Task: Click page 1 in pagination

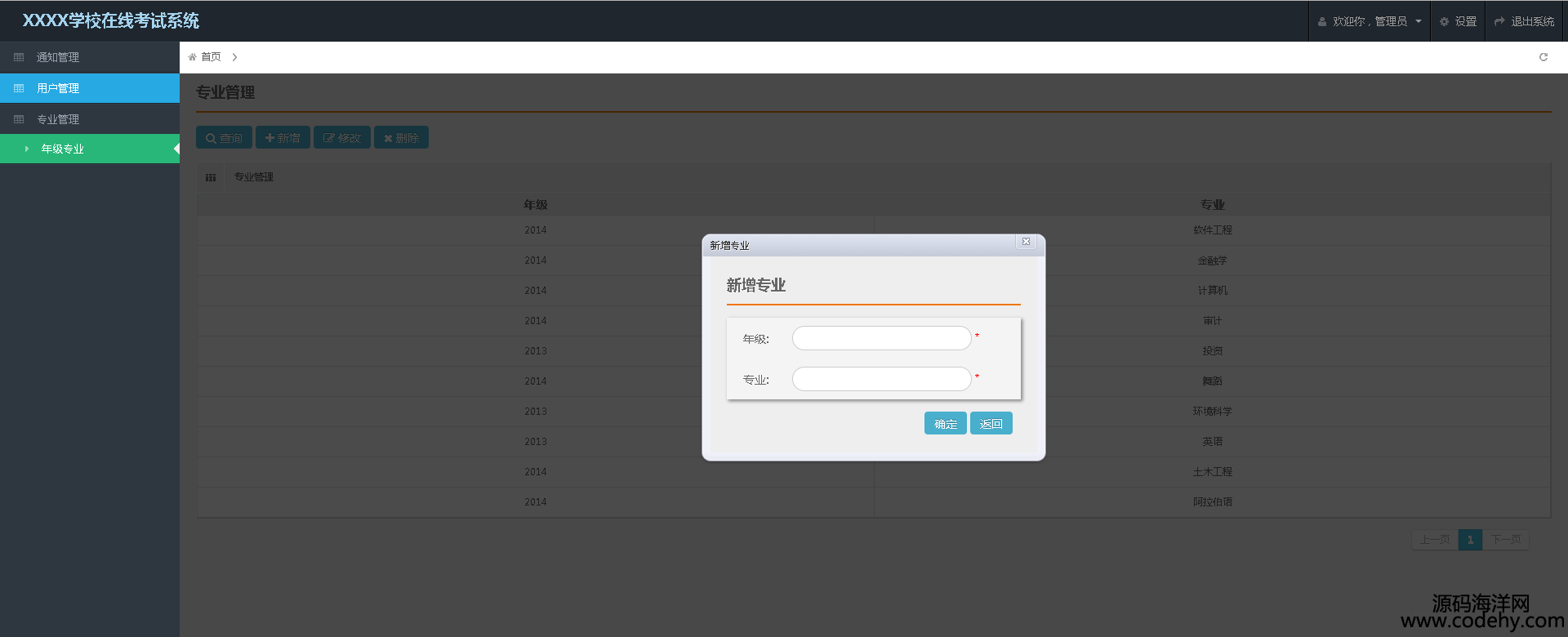Action: 1470,540
